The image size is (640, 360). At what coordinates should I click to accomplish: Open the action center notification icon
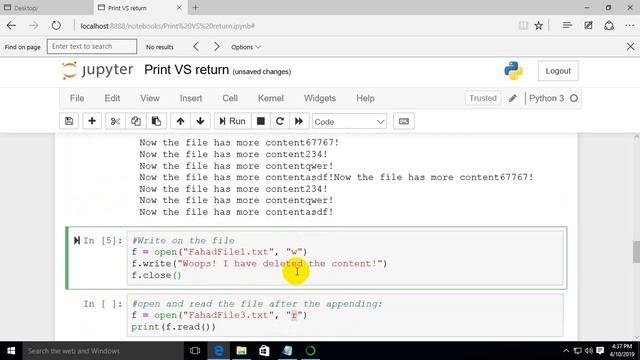tap(600, 351)
